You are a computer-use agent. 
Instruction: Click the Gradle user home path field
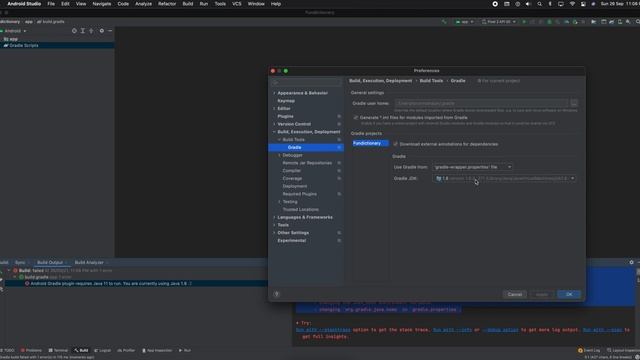coord(481,103)
